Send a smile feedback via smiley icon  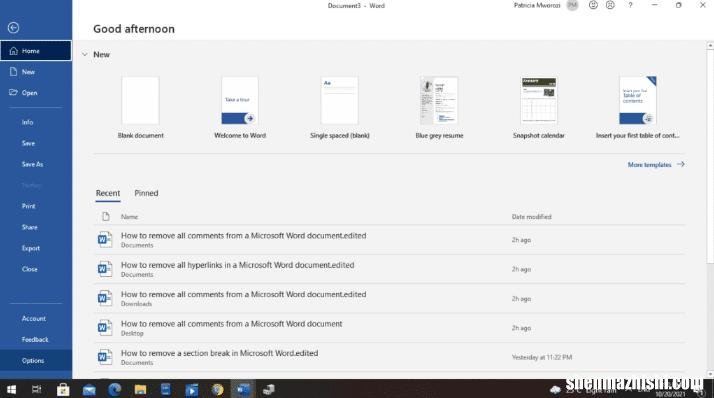[593, 5]
